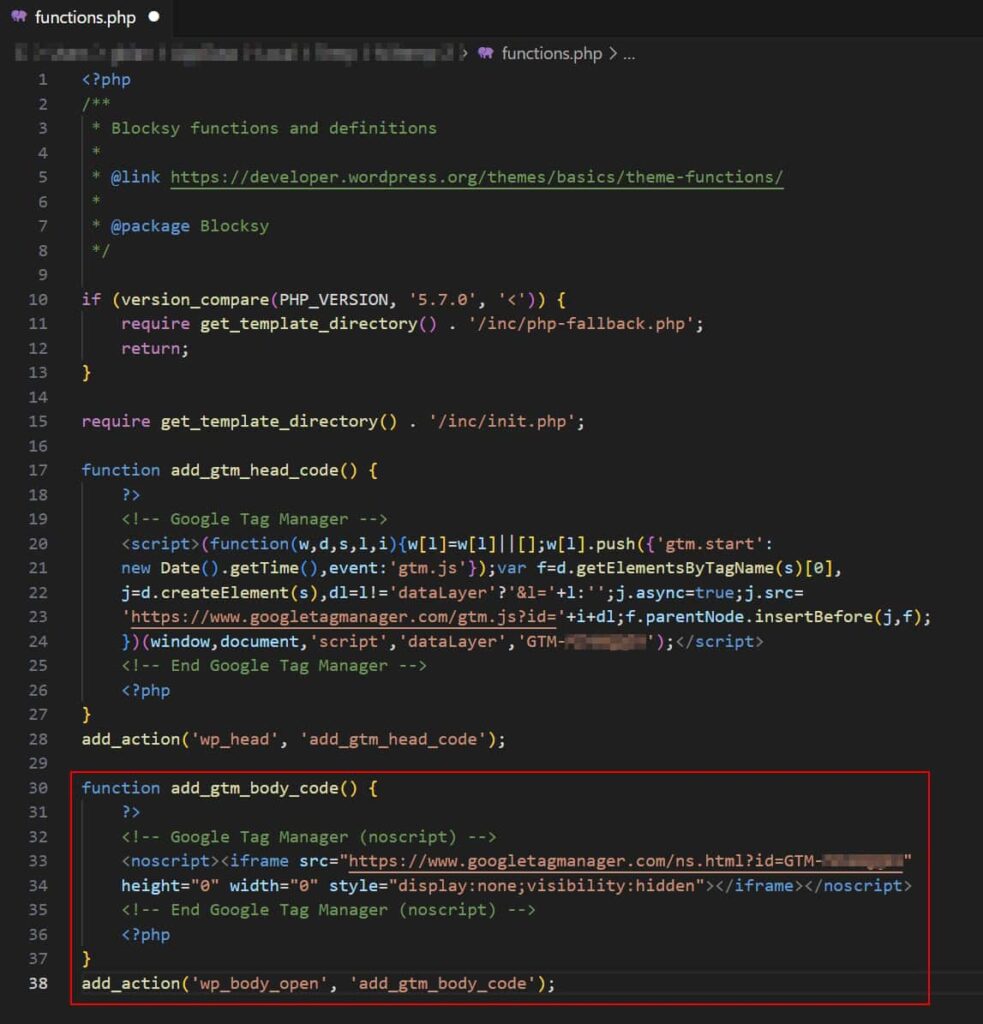Click the PHP elephant icon in the tab
The image size is (983, 1024).
pos(19,17)
